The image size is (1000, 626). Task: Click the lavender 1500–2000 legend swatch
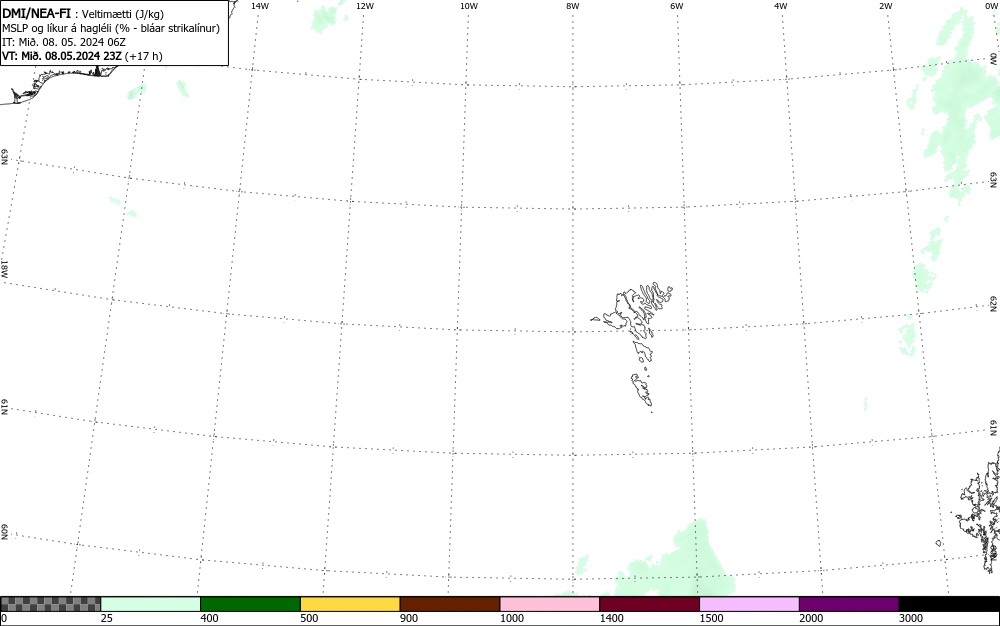(749, 604)
